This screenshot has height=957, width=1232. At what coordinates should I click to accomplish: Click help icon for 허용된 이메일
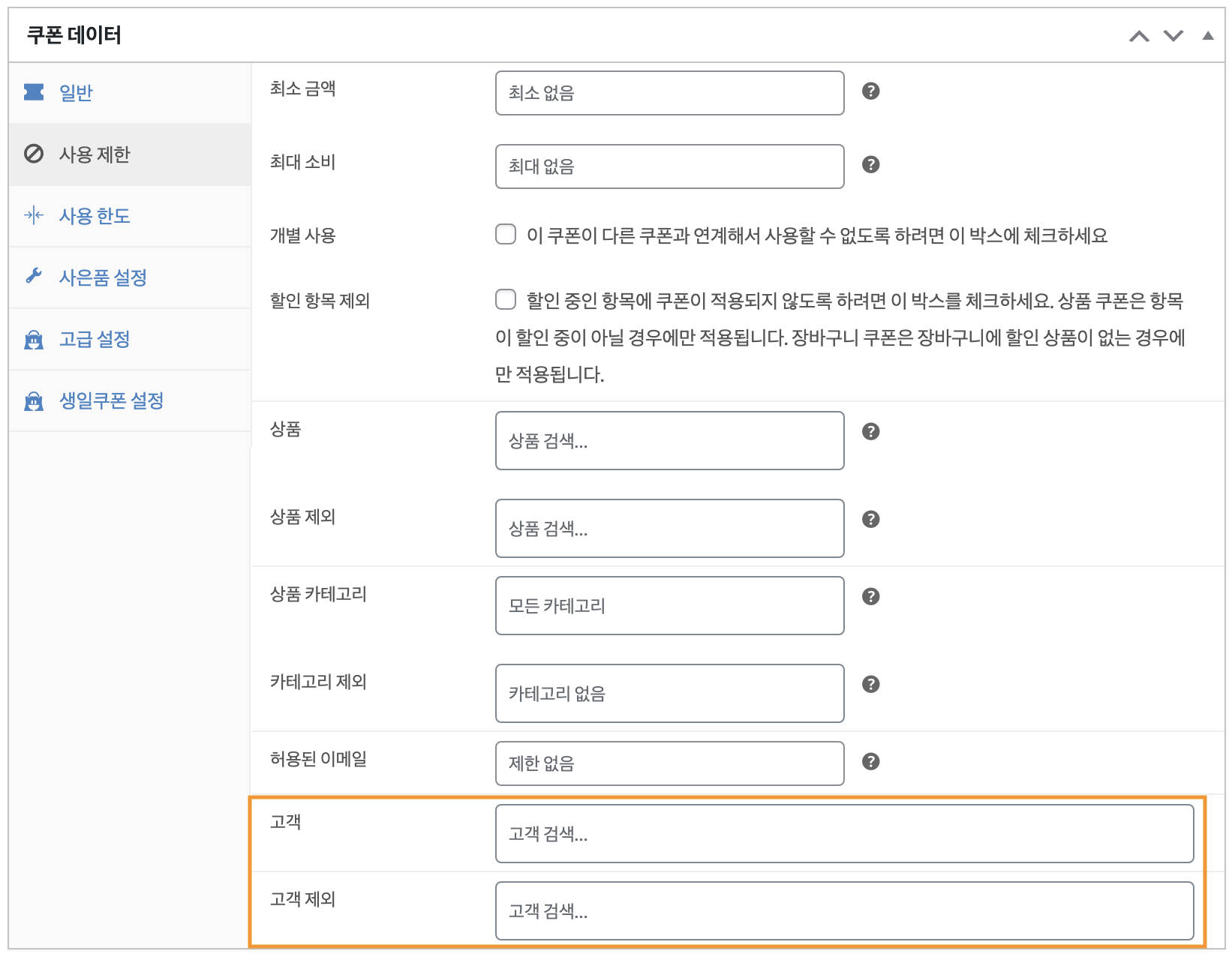870,761
